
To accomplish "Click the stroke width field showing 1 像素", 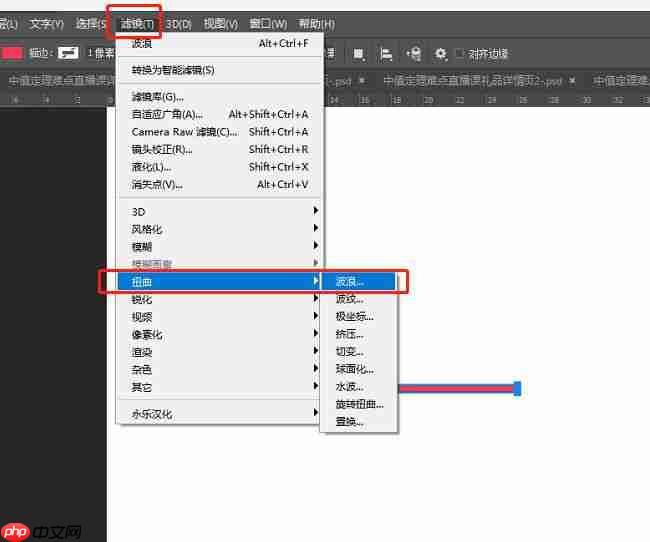I will click(x=101, y=53).
